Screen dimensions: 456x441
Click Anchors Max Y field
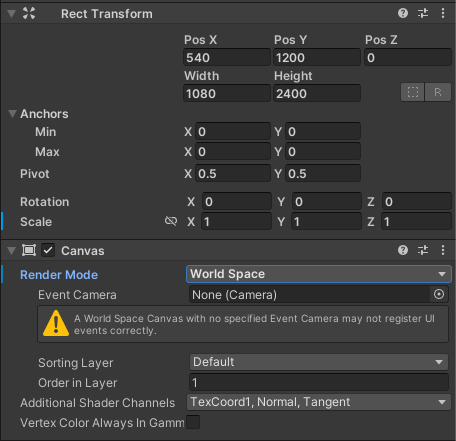click(323, 152)
